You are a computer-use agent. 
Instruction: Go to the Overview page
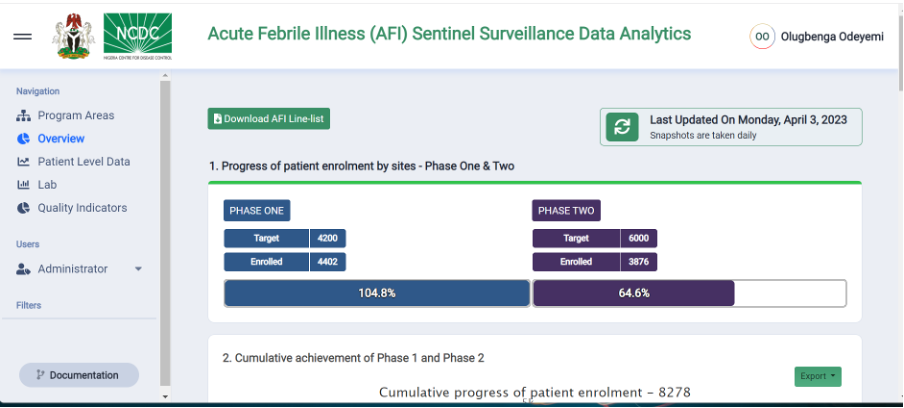[x=60, y=139]
